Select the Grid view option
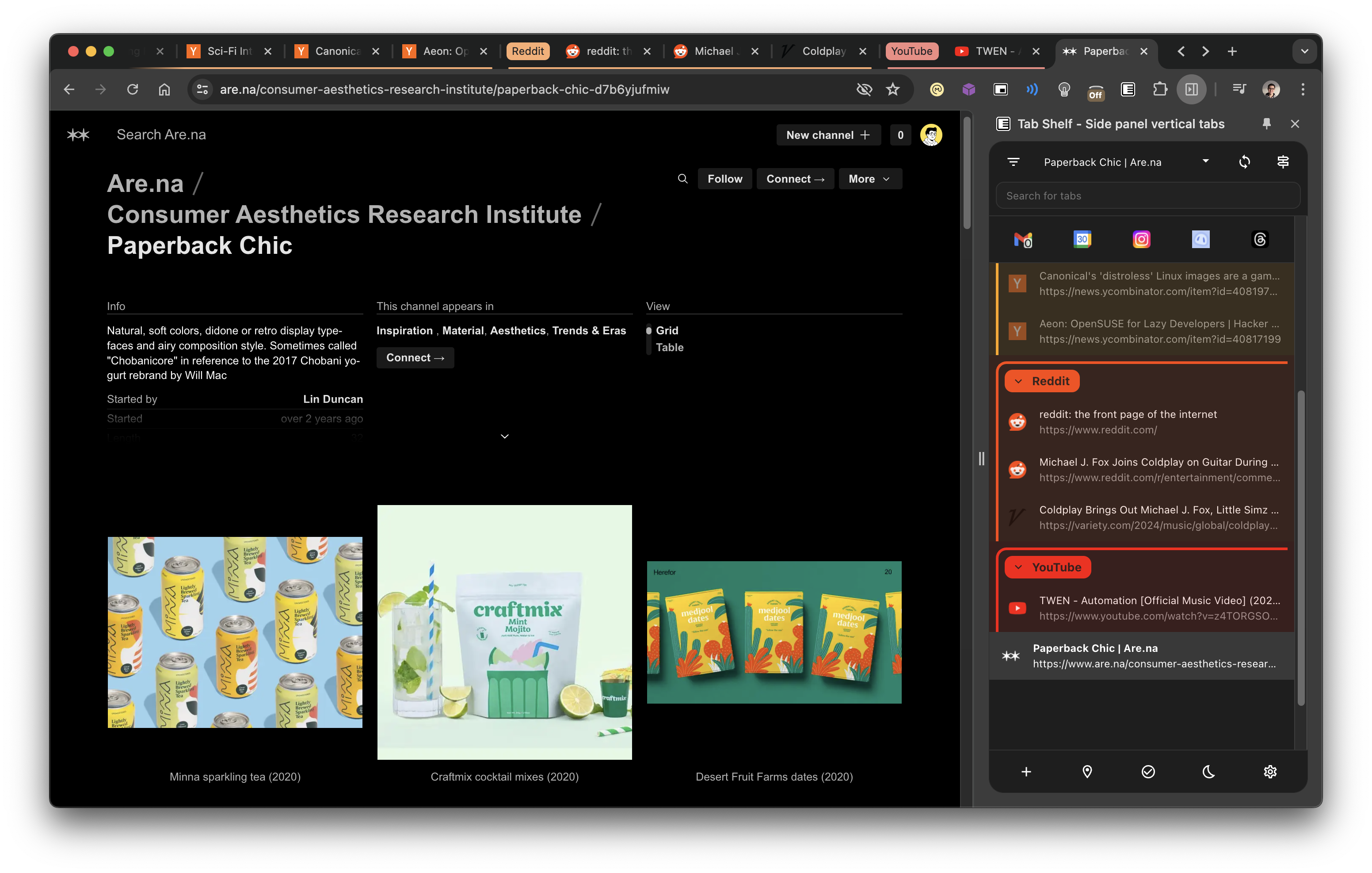 click(x=667, y=330)
